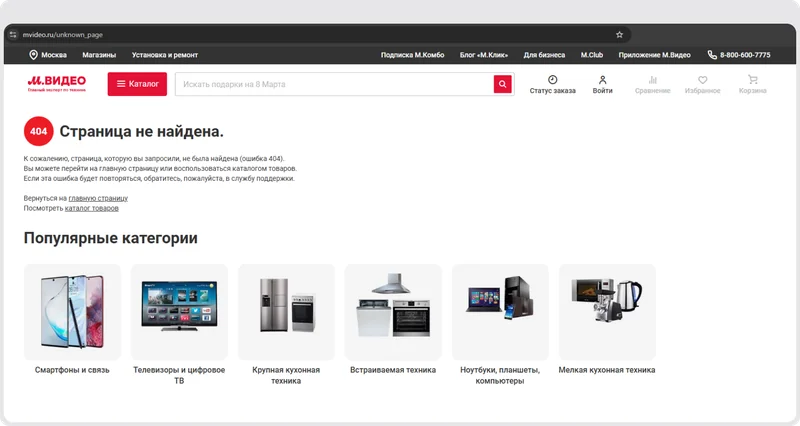Open Избранное heart icon

703,80
